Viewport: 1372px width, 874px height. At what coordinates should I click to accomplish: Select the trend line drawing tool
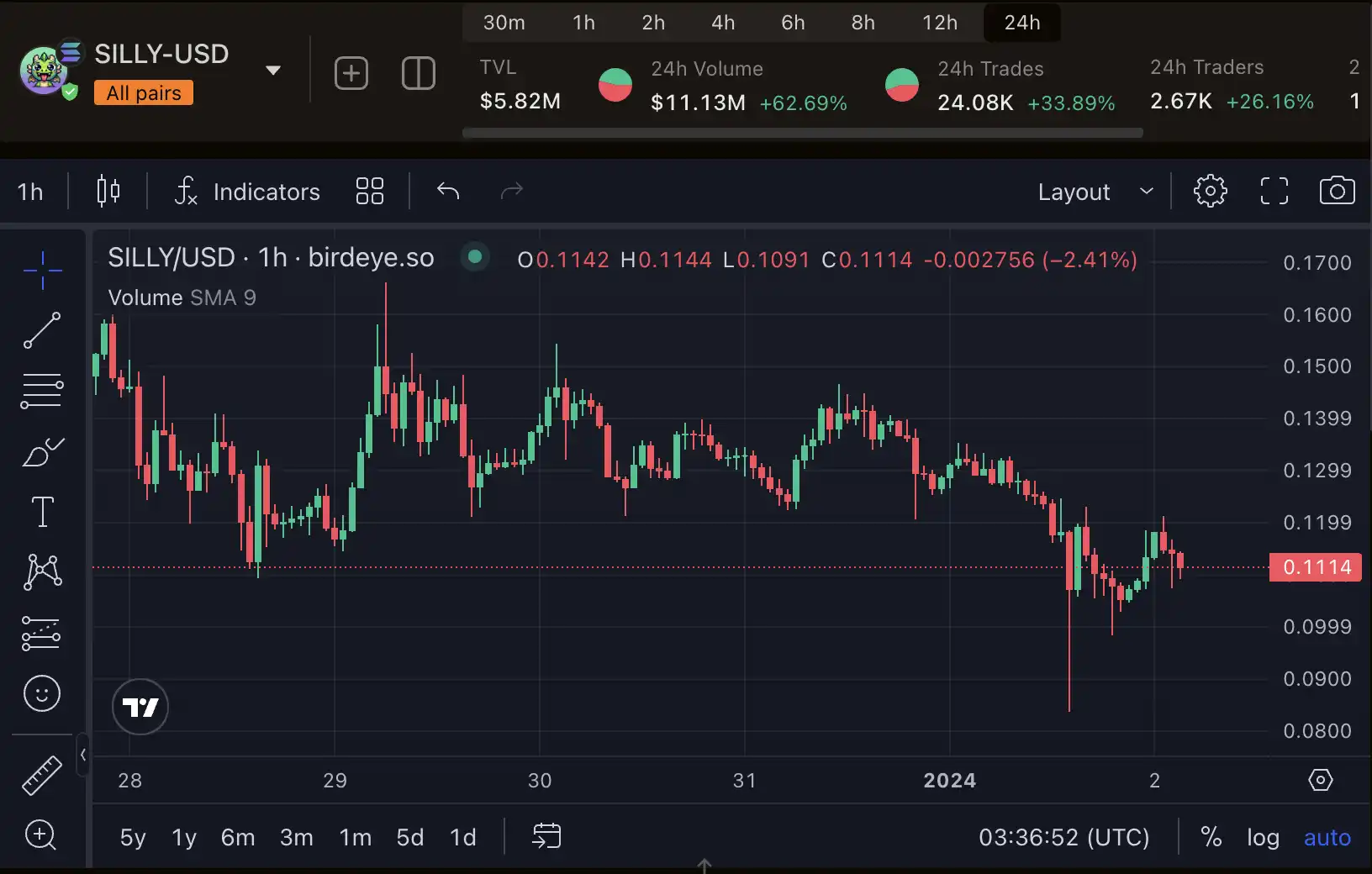point(42,330)
